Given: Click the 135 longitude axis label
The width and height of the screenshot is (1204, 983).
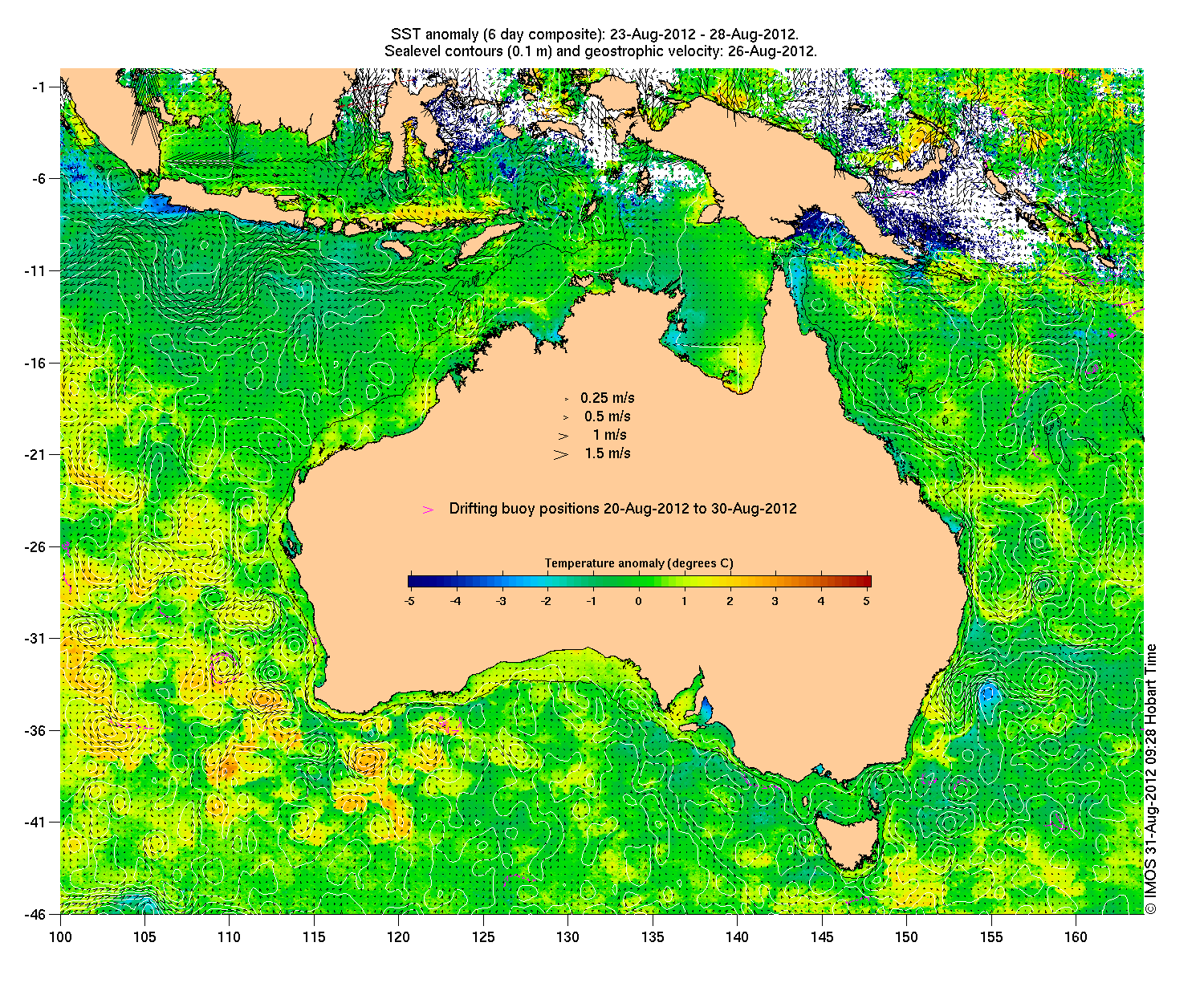Looking at the screenshot, I should coord(653,937).
